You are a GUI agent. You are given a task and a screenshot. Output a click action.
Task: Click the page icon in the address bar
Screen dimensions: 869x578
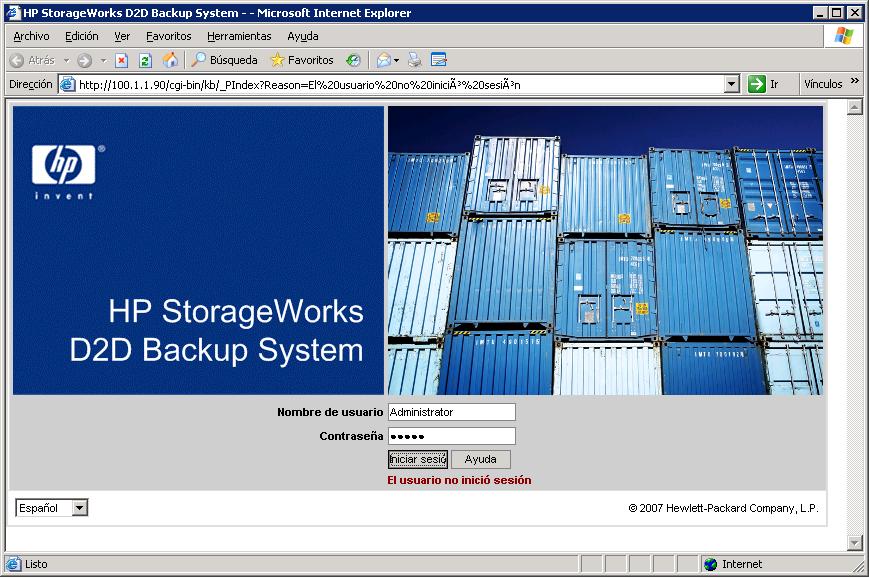click(68, 84)
